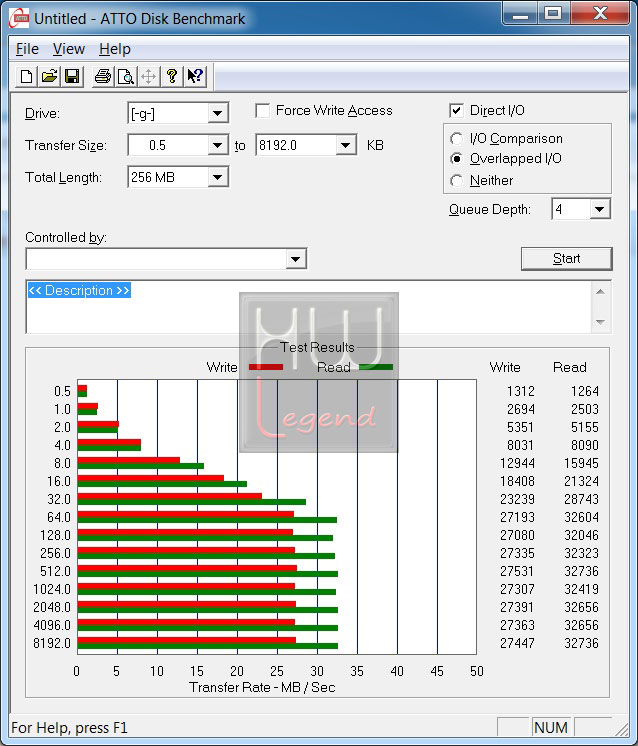This screenshot has width=638, height=746.
Task: Open the File menu
Action: (27, 49)
